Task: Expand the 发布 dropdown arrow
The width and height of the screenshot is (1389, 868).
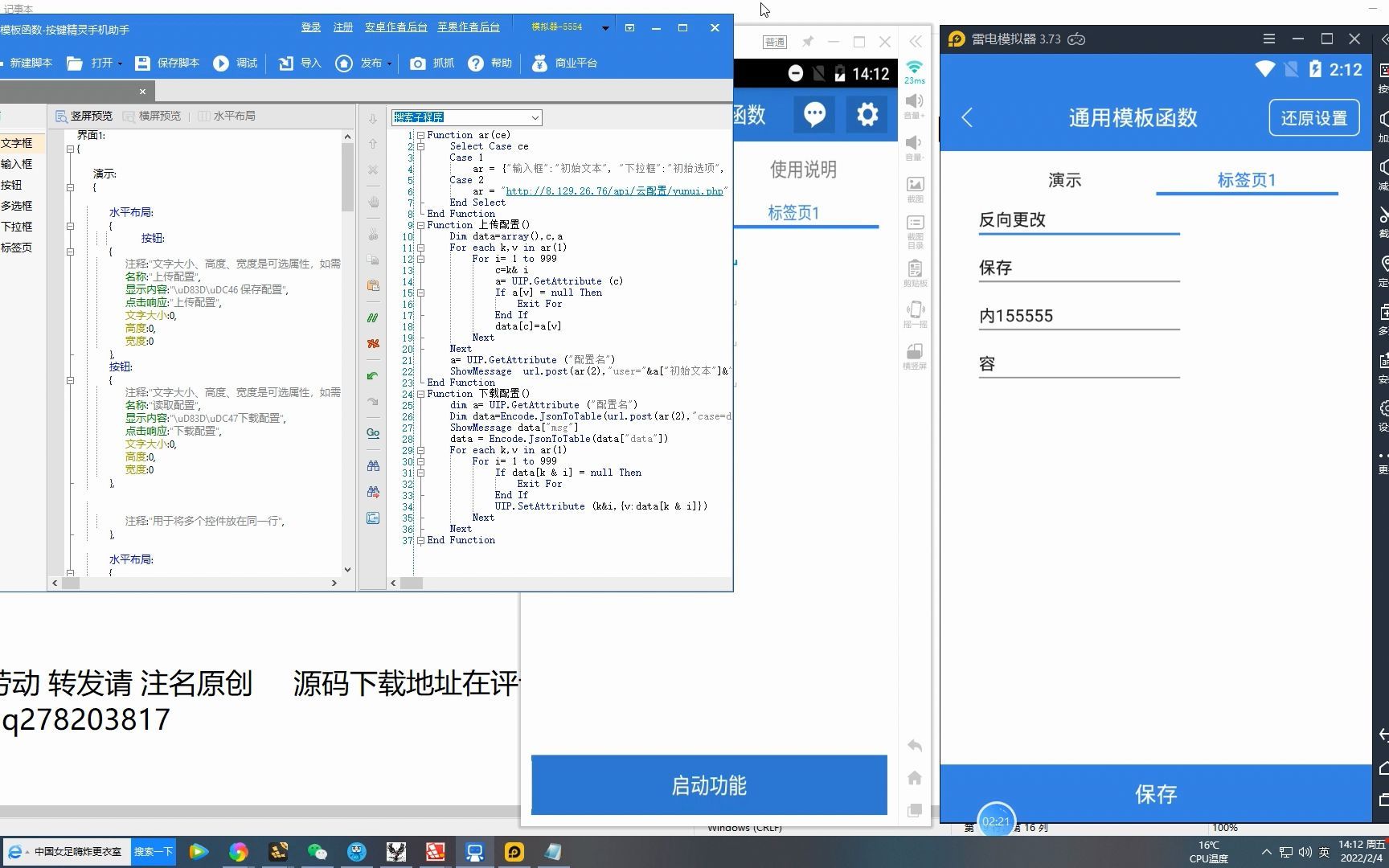Action: click(x=389, y=63)
